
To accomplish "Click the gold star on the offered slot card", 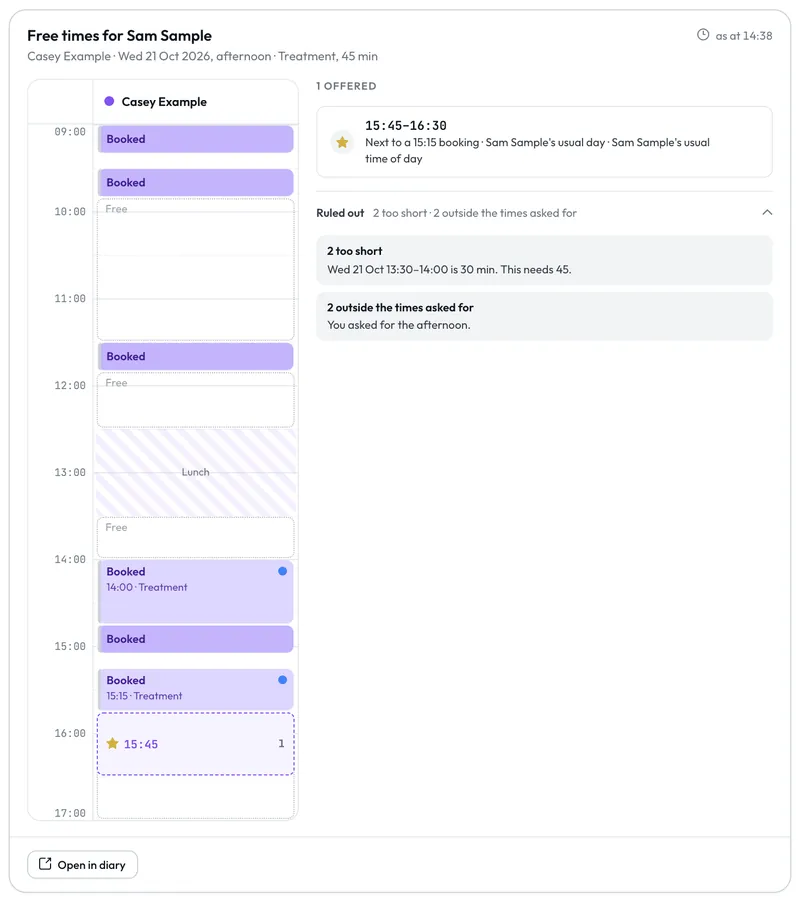I will pyautogui.click(x=342, y=142).
